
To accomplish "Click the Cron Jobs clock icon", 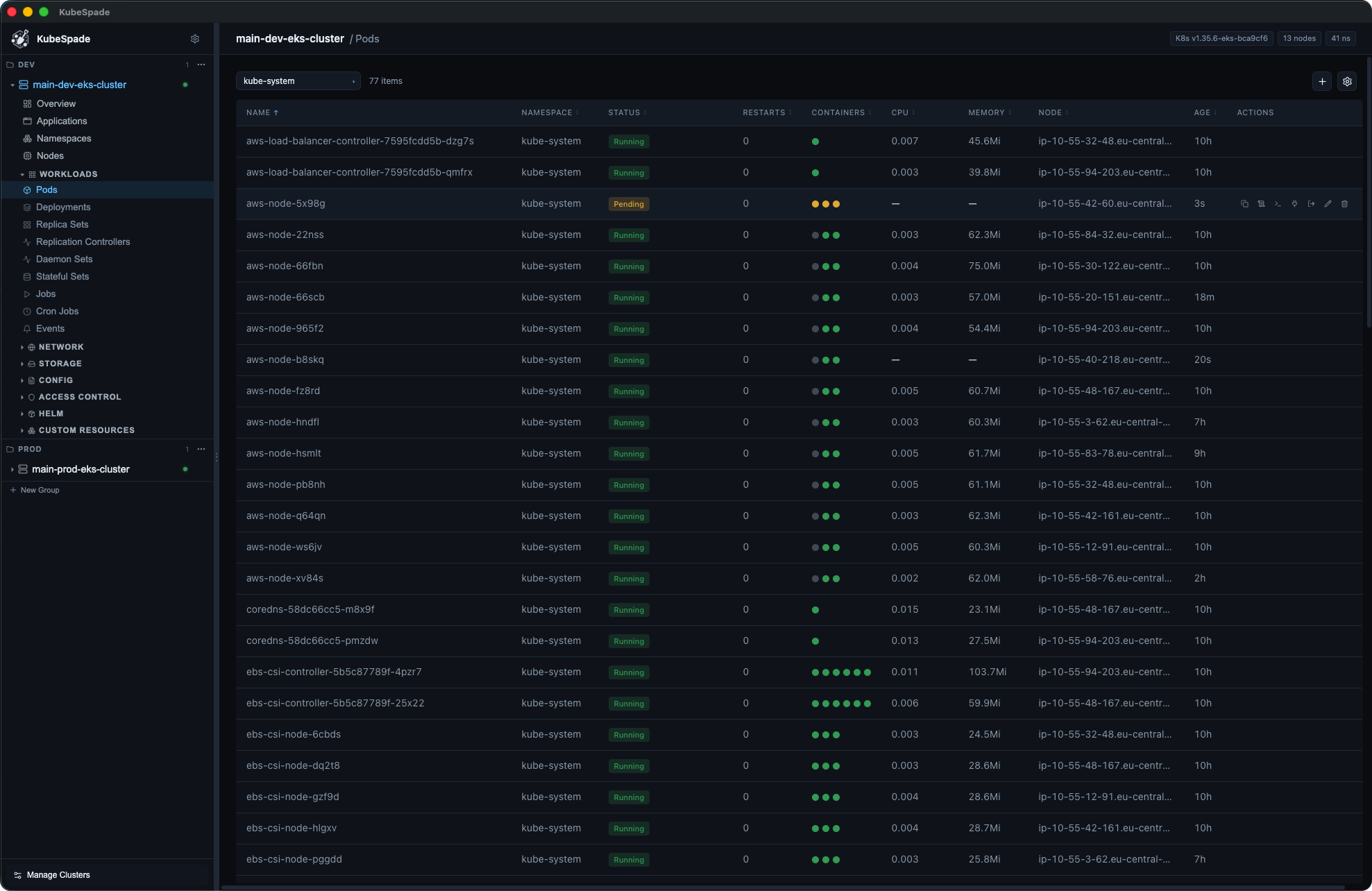I will 27,312.
